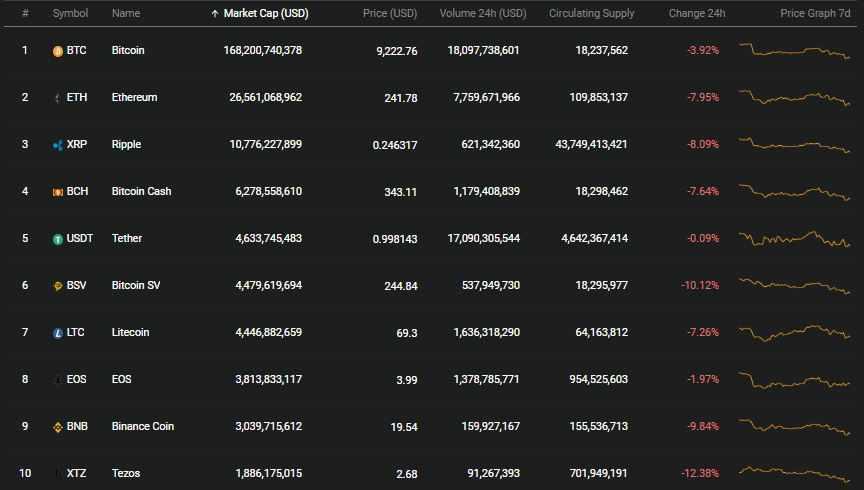Open the Binance Coin name link
Viewport: 864px width, 490px height.
143,426
